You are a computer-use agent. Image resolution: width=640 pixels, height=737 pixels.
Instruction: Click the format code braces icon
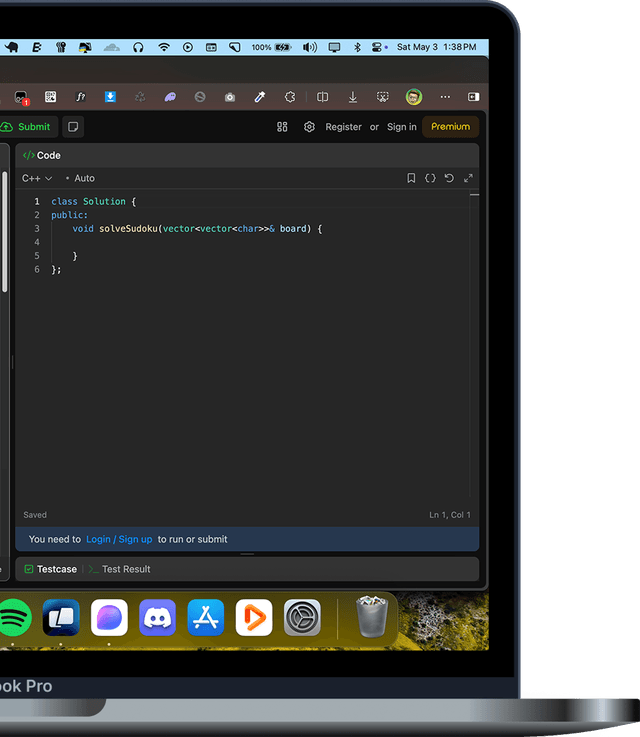pos(430,178)
